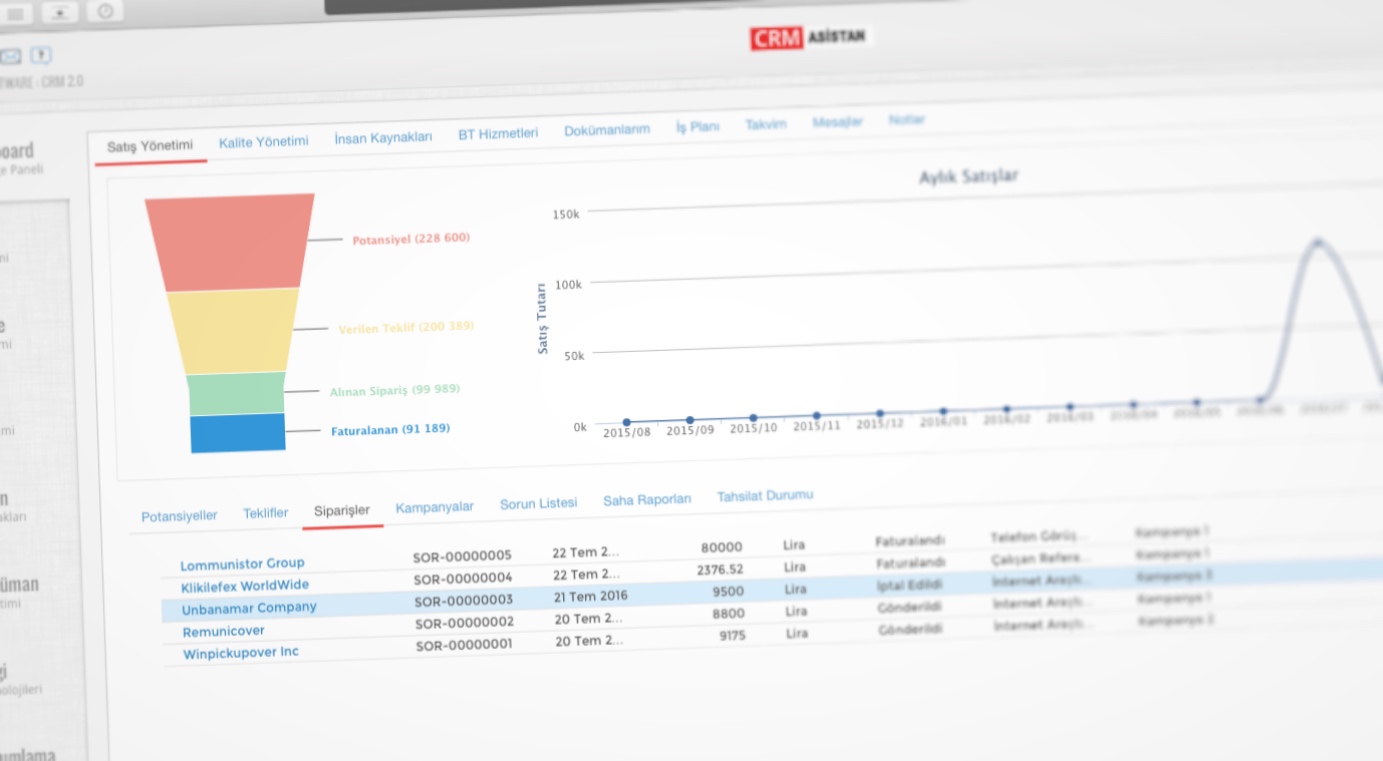
Task: Open Lommunistor Group customer link
Action: pyautogui.click(x=242, y=564)
